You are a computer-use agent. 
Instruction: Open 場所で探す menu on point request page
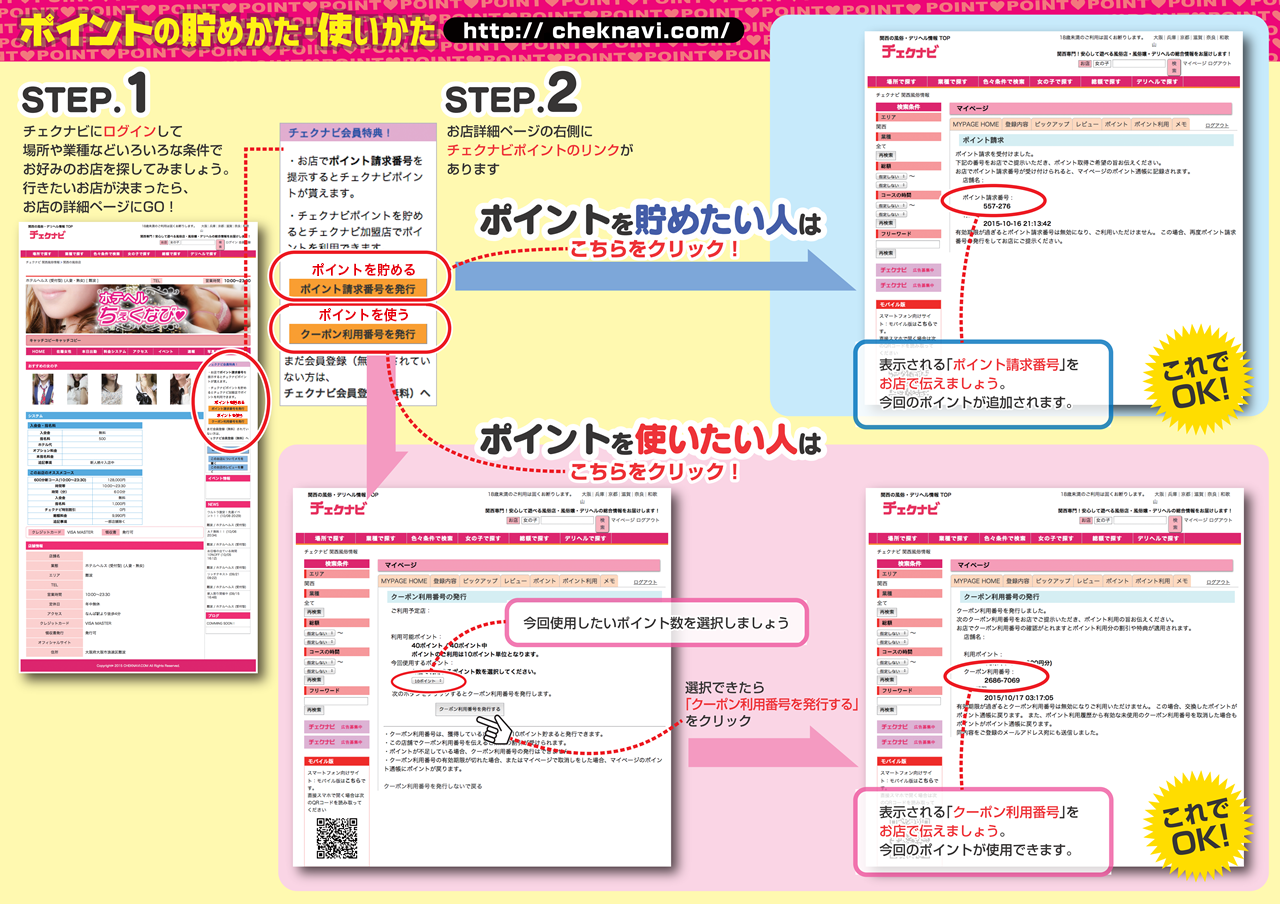click(902, 81)
